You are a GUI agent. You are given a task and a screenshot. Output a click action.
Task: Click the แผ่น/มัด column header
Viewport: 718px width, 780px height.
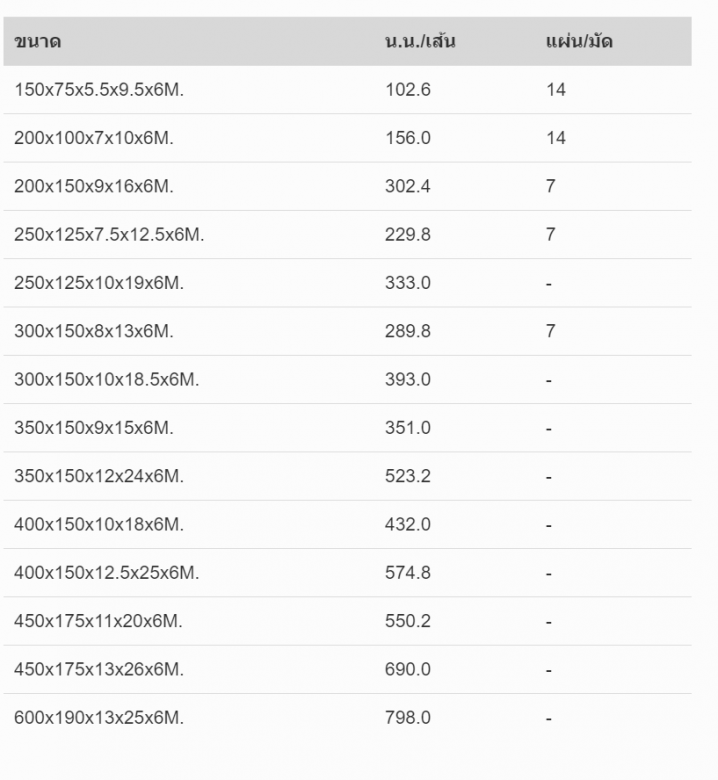click(x=579, y=40)
